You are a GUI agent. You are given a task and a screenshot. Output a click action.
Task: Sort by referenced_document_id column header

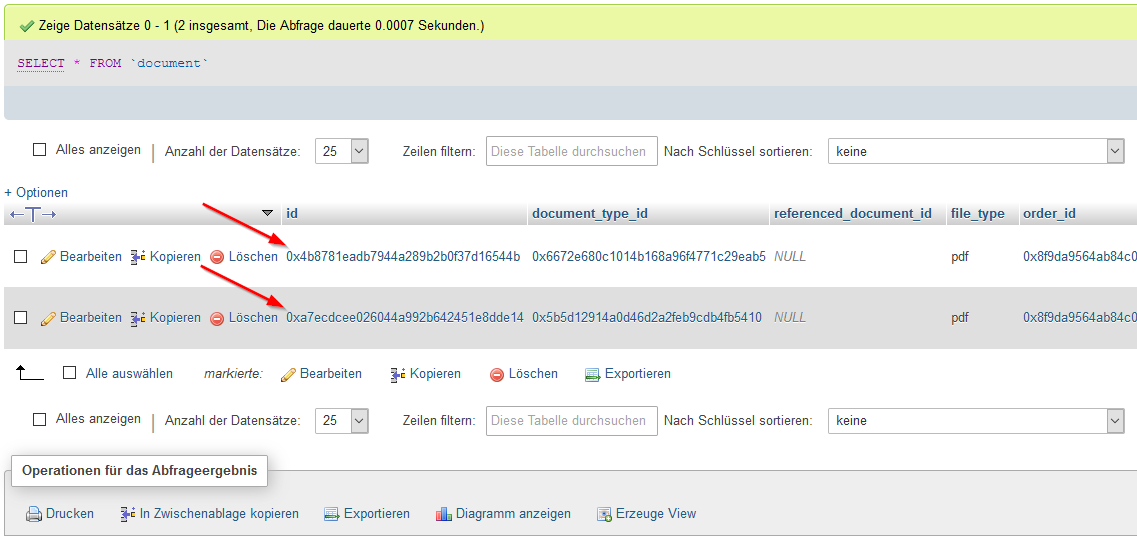pos(853,213)
